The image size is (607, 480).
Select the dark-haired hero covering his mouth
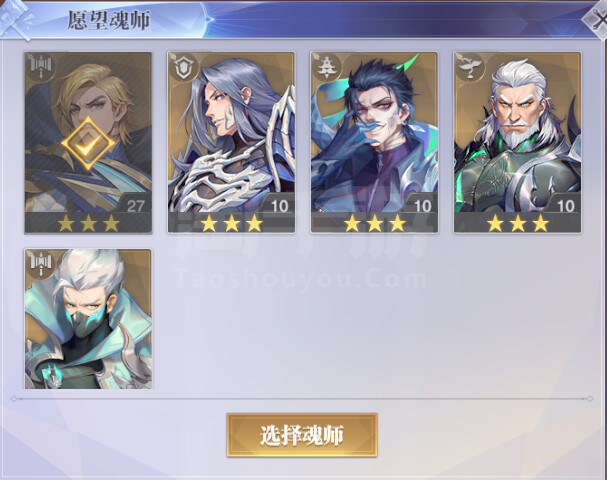click(374, 142)
